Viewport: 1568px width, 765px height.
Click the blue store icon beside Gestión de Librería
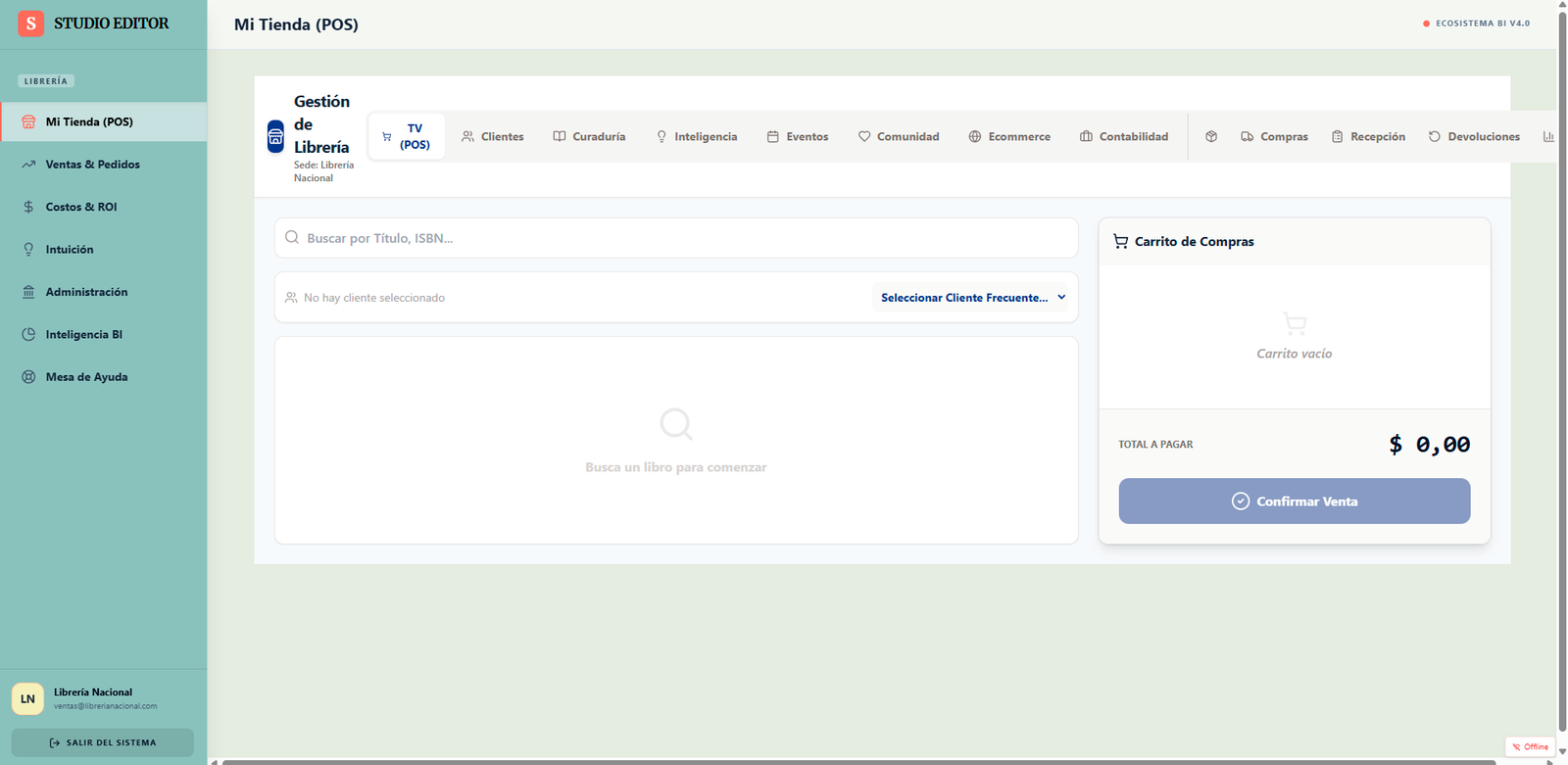[275, 136]
